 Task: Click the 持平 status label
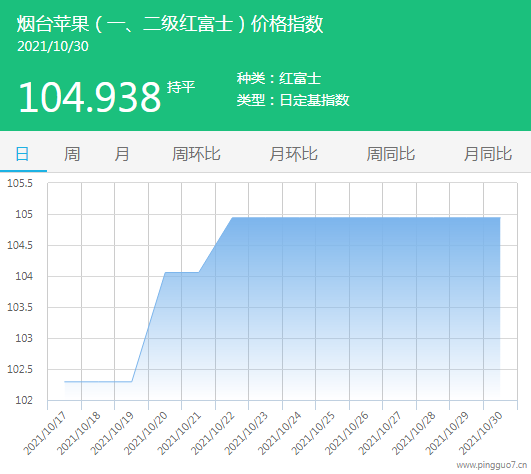(x=181, y=87)
